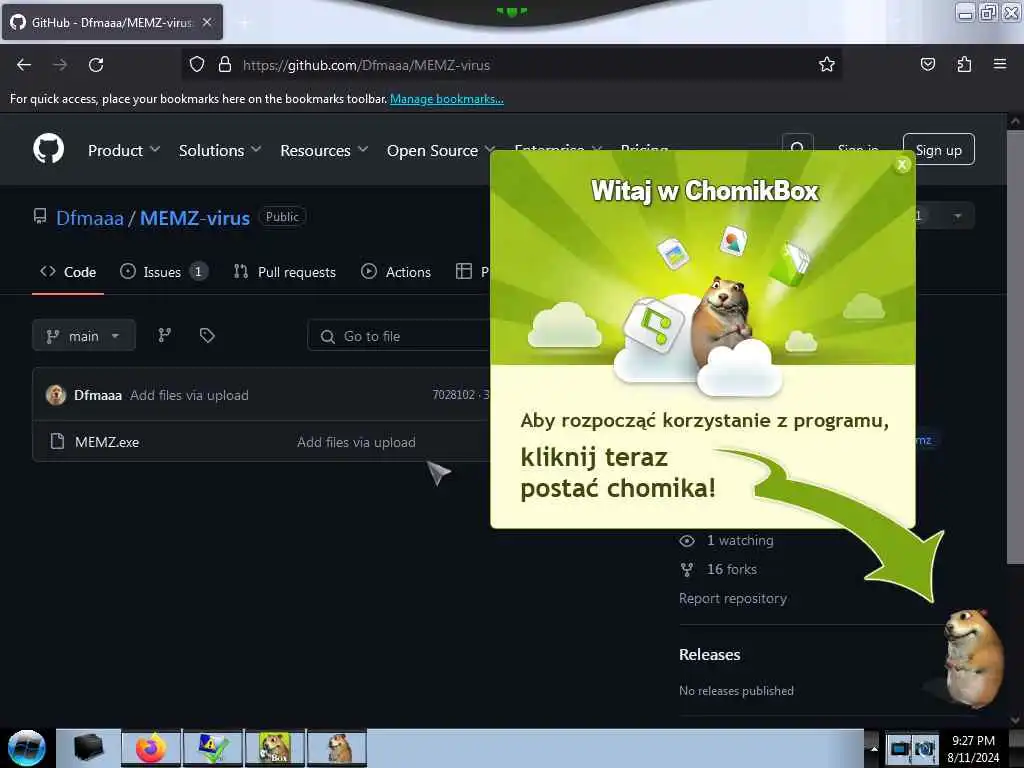Open commit hash 7028102
Image resolution: width=1024 pixels, height=768 pixels.
point(453,394)
